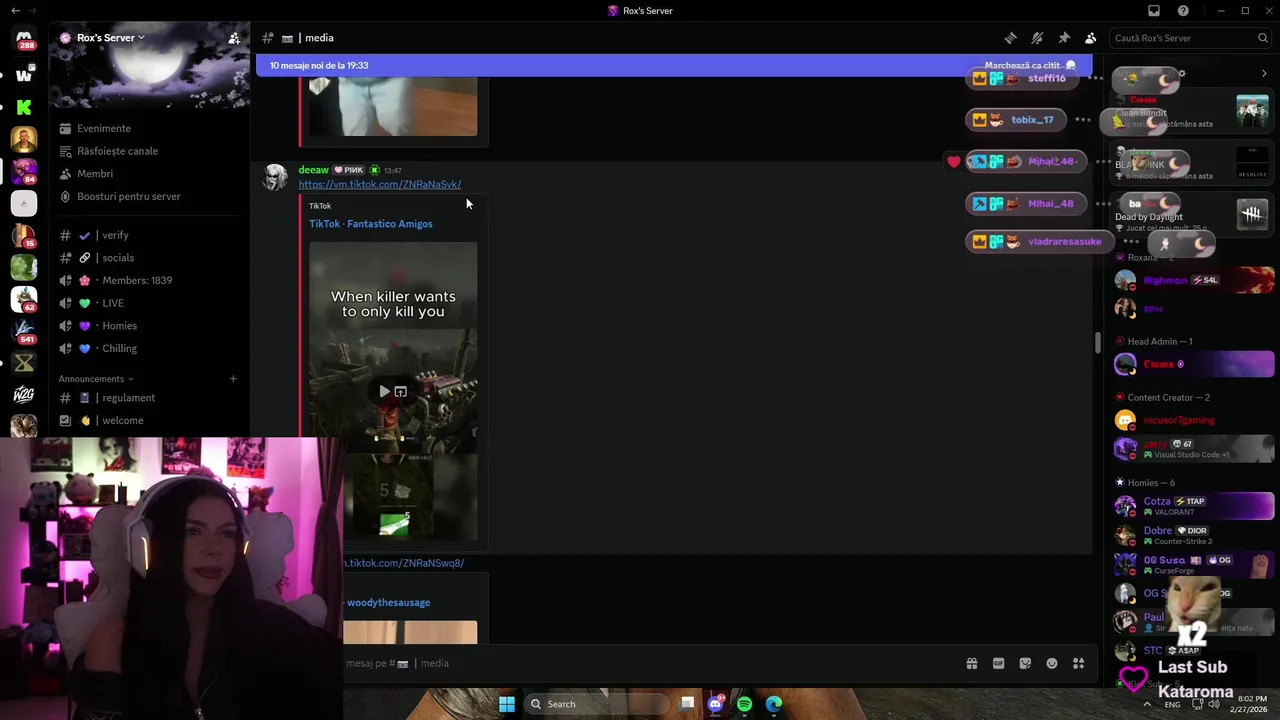Play the Fantastico Amigos TikTok video
Image resolution: width=1280 pixels, height=720 pixels.
point(384,391)
